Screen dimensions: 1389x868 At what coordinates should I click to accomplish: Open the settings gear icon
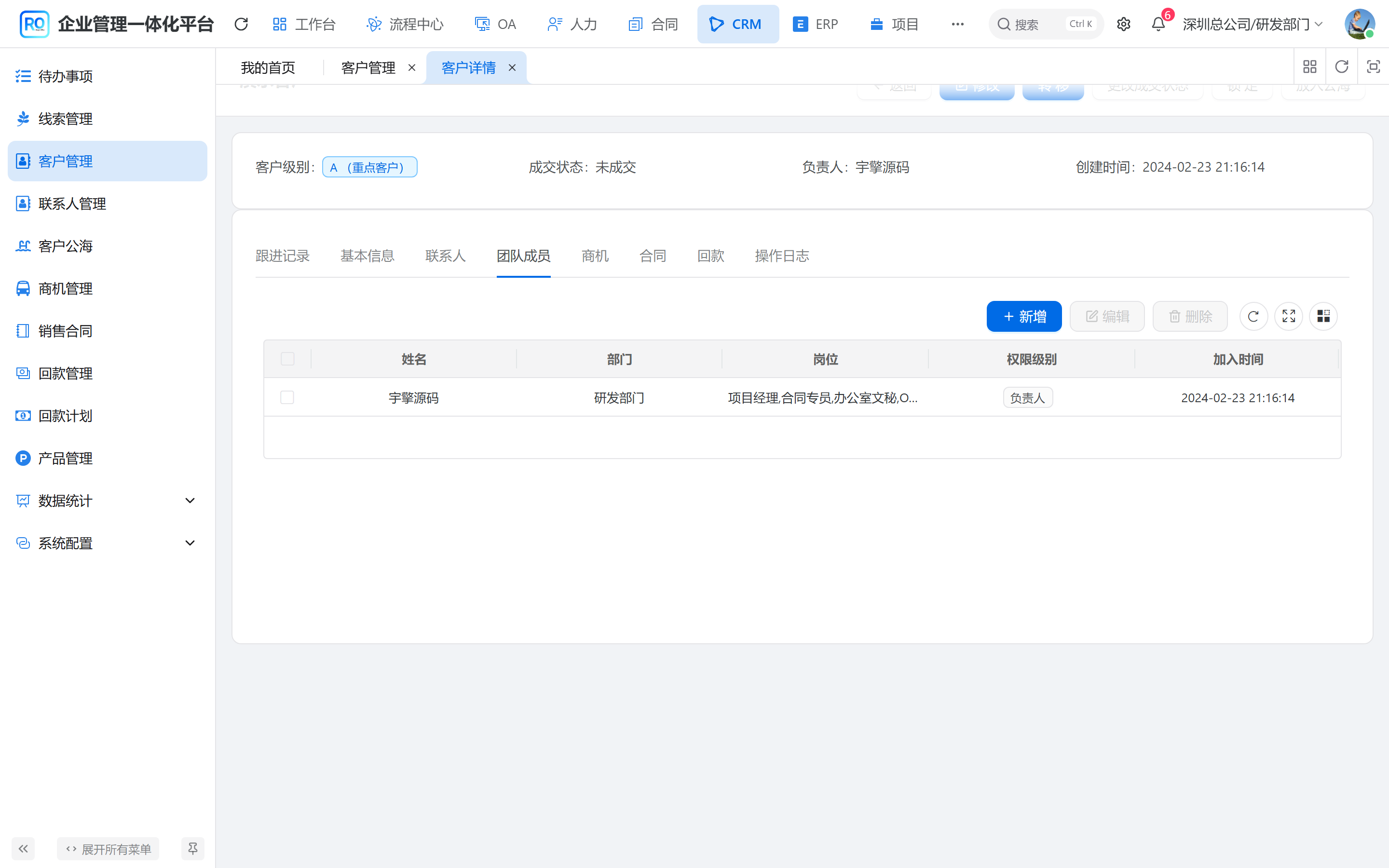pyautogui.click(x=1123, y=24)
